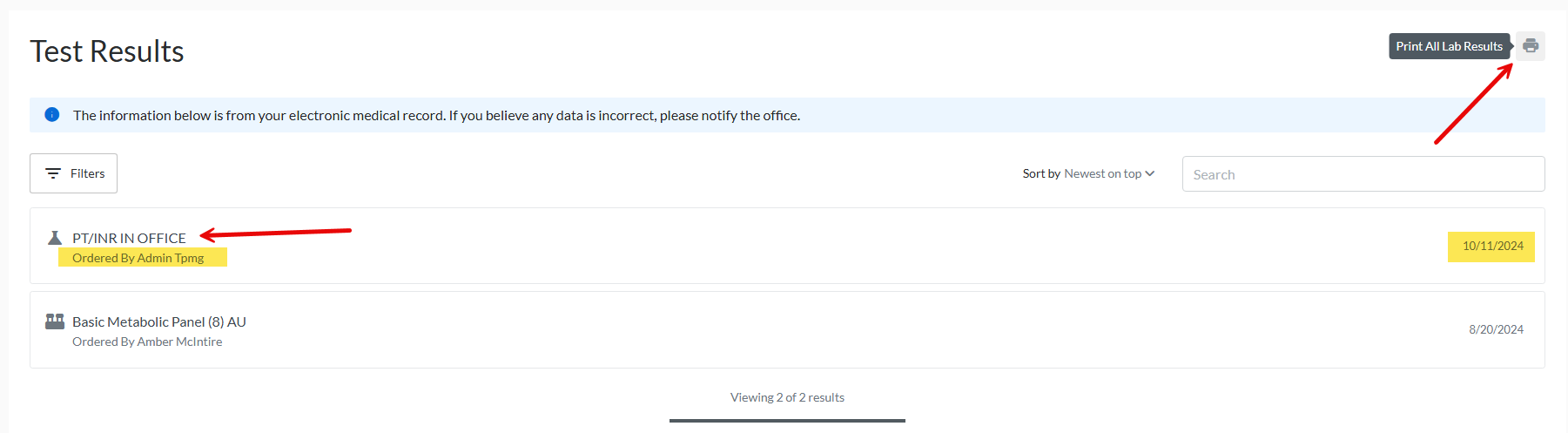Open the 'Newest on top' sort dropdown
This screenshot has width=1568, height=433.
click(x=1102, y=173)
